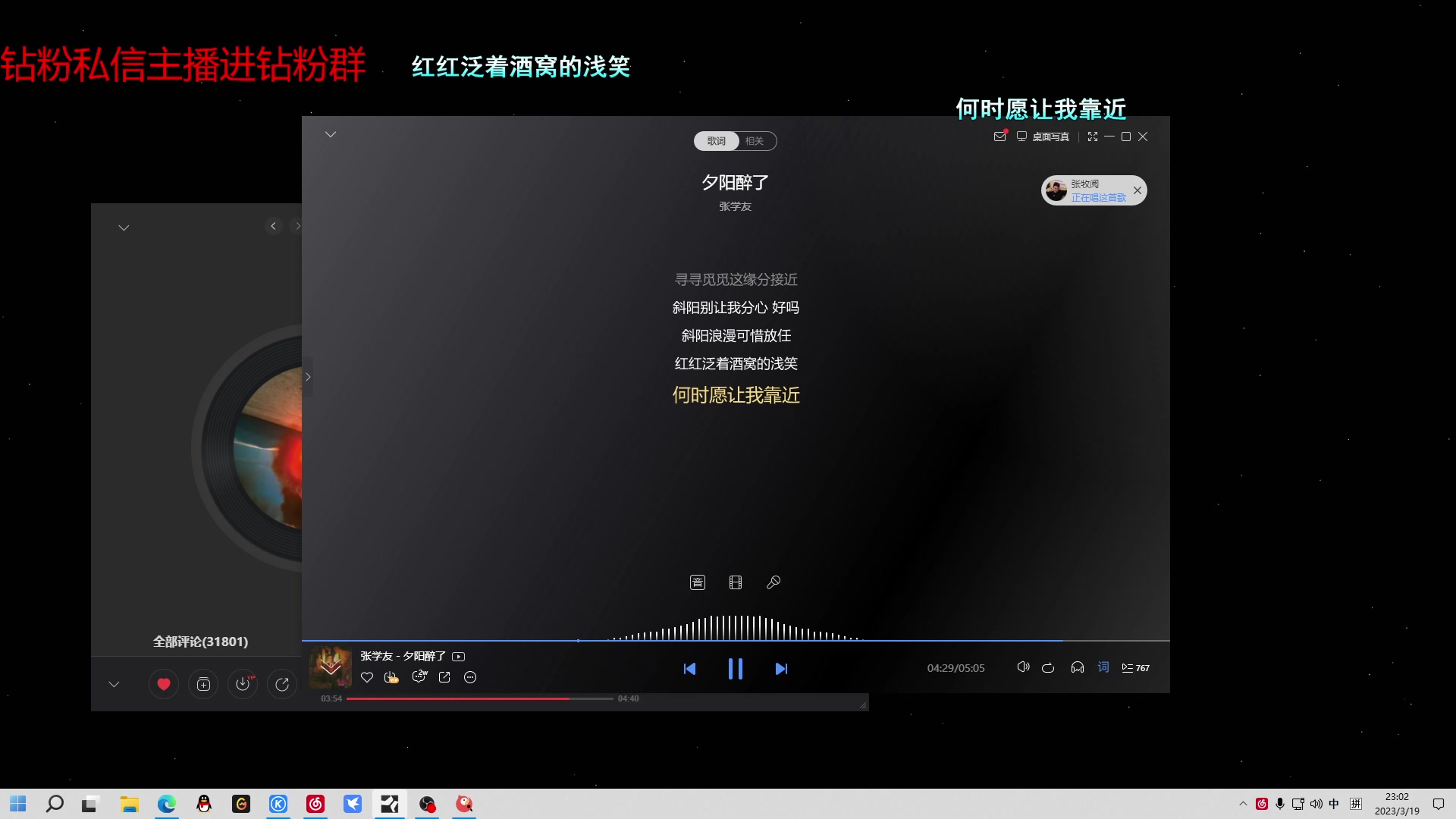
Task: Share the song via share icon
Action: click(x=445, y=677)
